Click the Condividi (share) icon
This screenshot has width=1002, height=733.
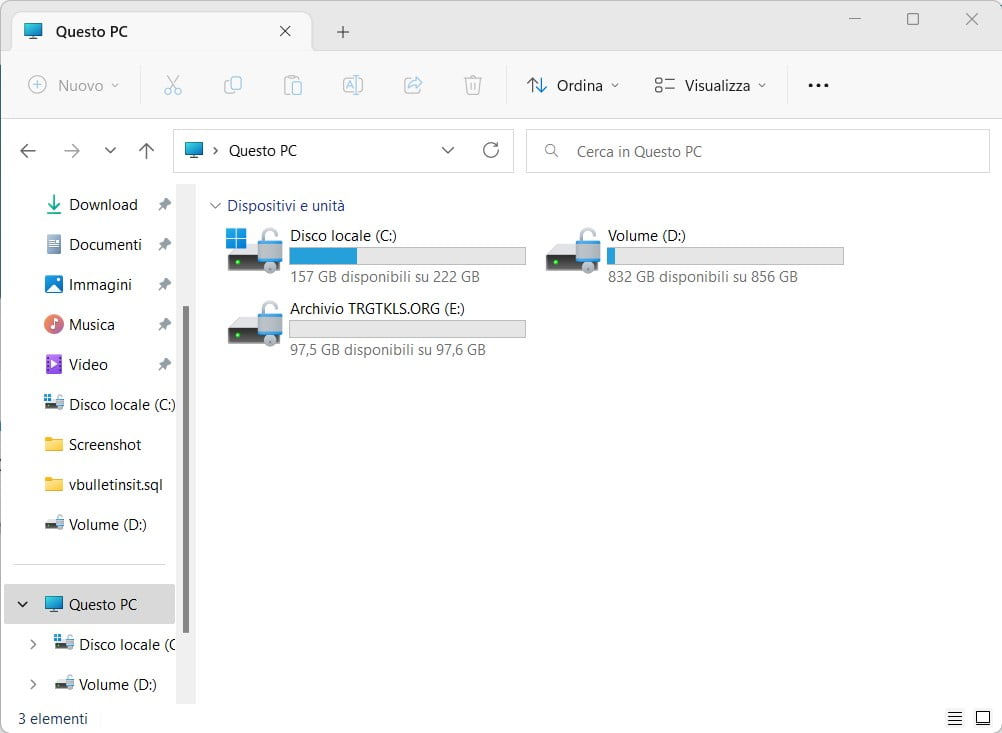point(413,85)
